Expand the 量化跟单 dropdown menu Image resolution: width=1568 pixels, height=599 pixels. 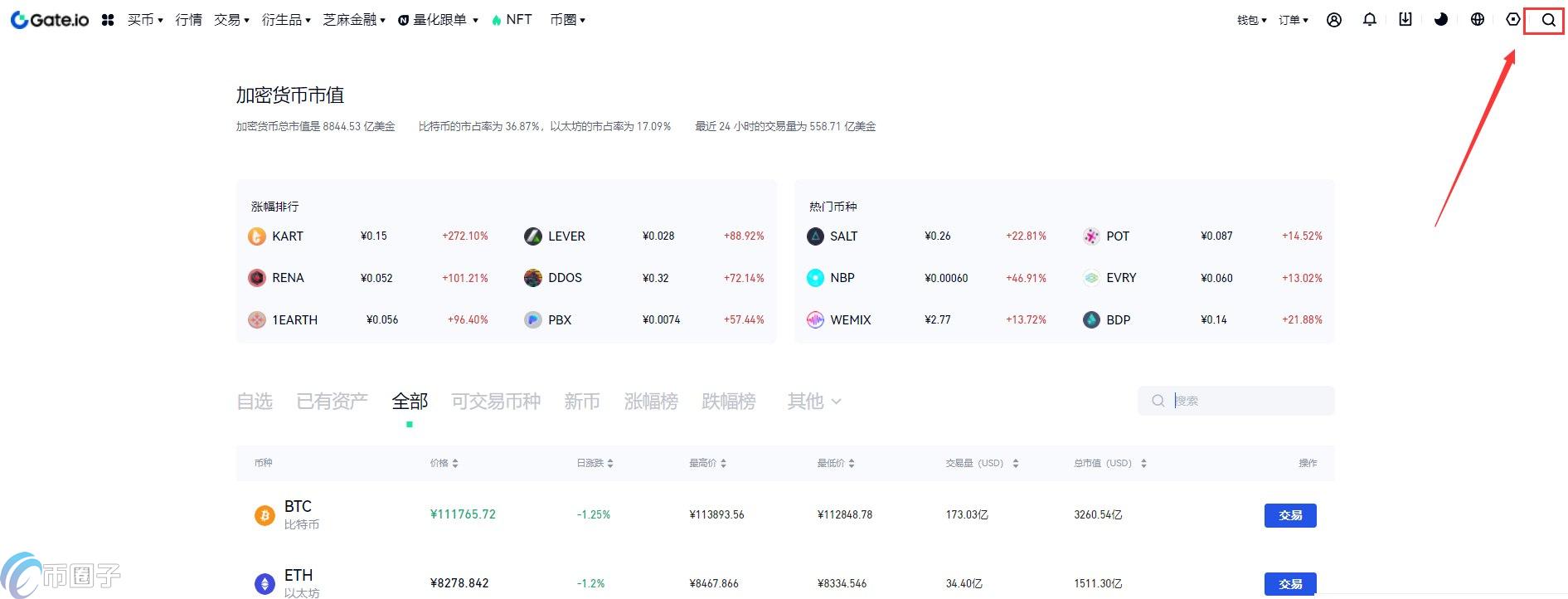pyautogui.click(x=438, y=20)
